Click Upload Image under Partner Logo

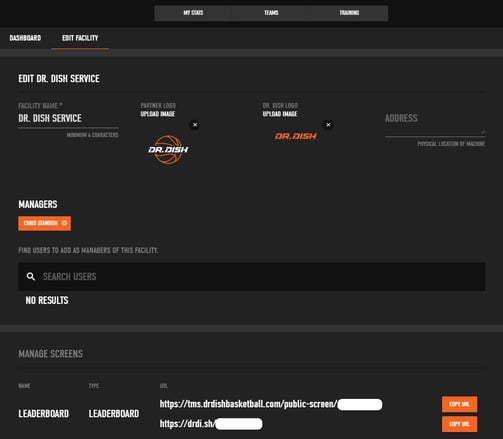[158, 114]
